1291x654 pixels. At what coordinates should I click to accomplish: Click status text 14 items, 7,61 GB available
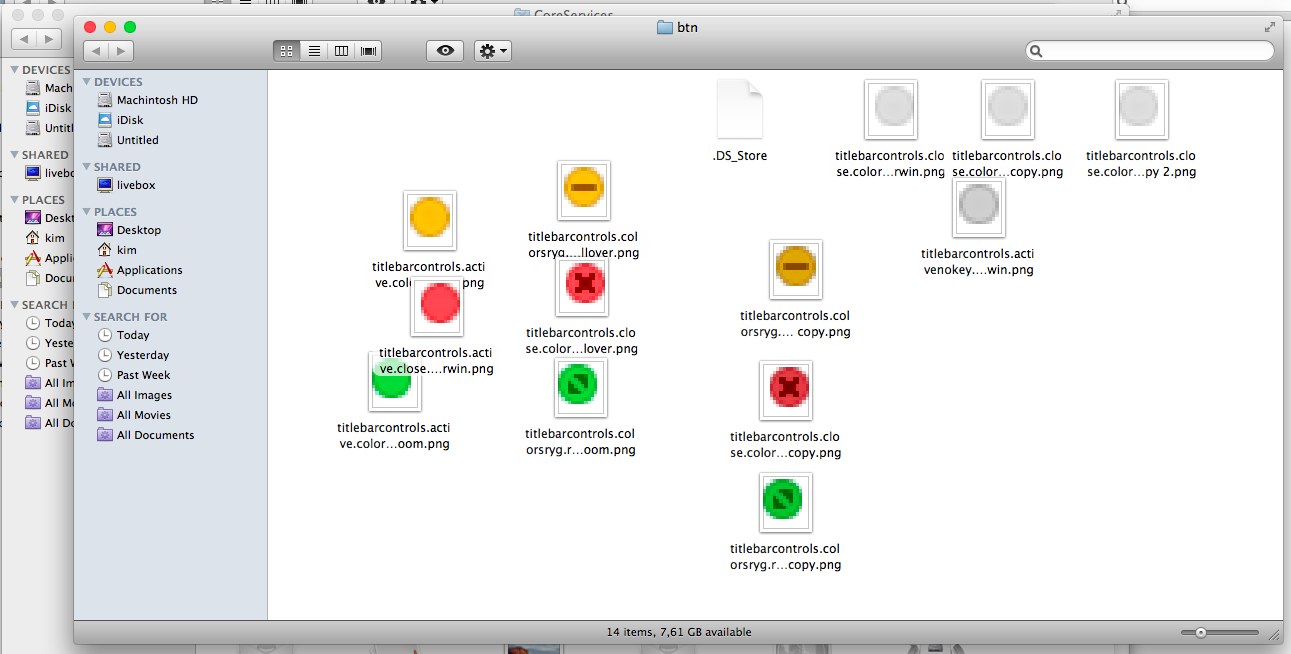point(679,632)
